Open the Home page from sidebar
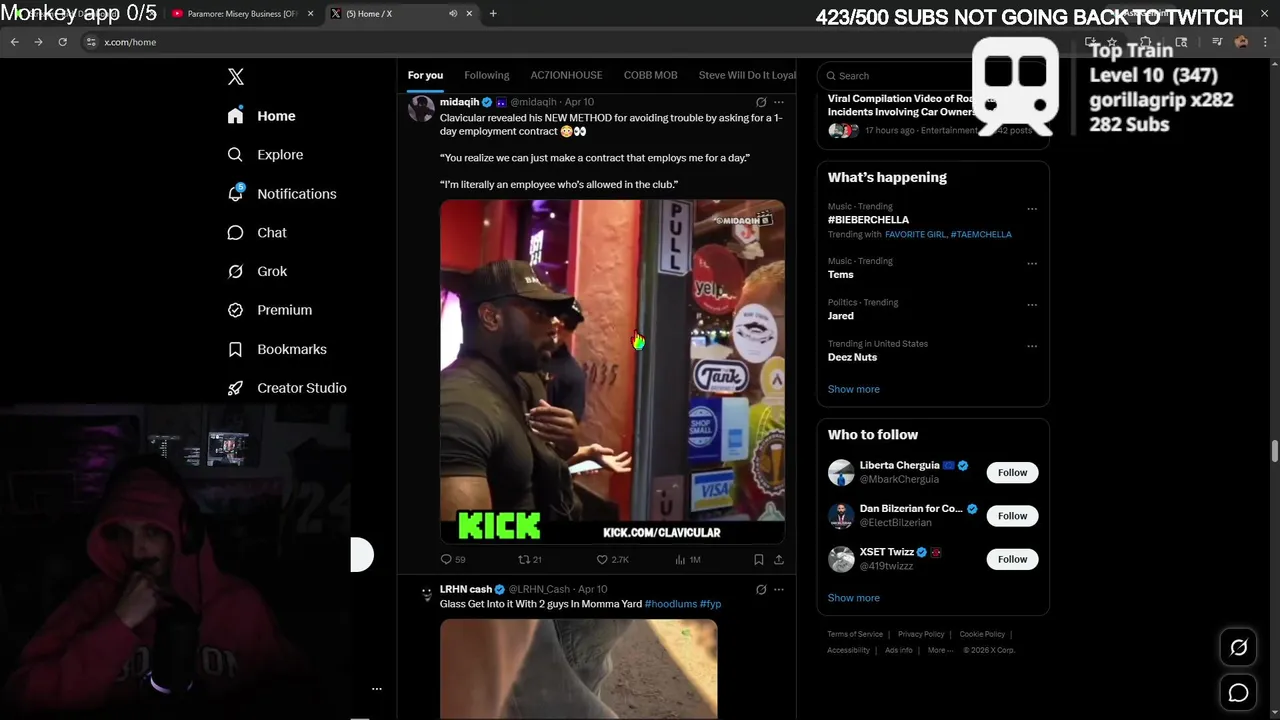The width and height of the screenshot is (1280, 720). pyautogui.click(x=261, y=116)
